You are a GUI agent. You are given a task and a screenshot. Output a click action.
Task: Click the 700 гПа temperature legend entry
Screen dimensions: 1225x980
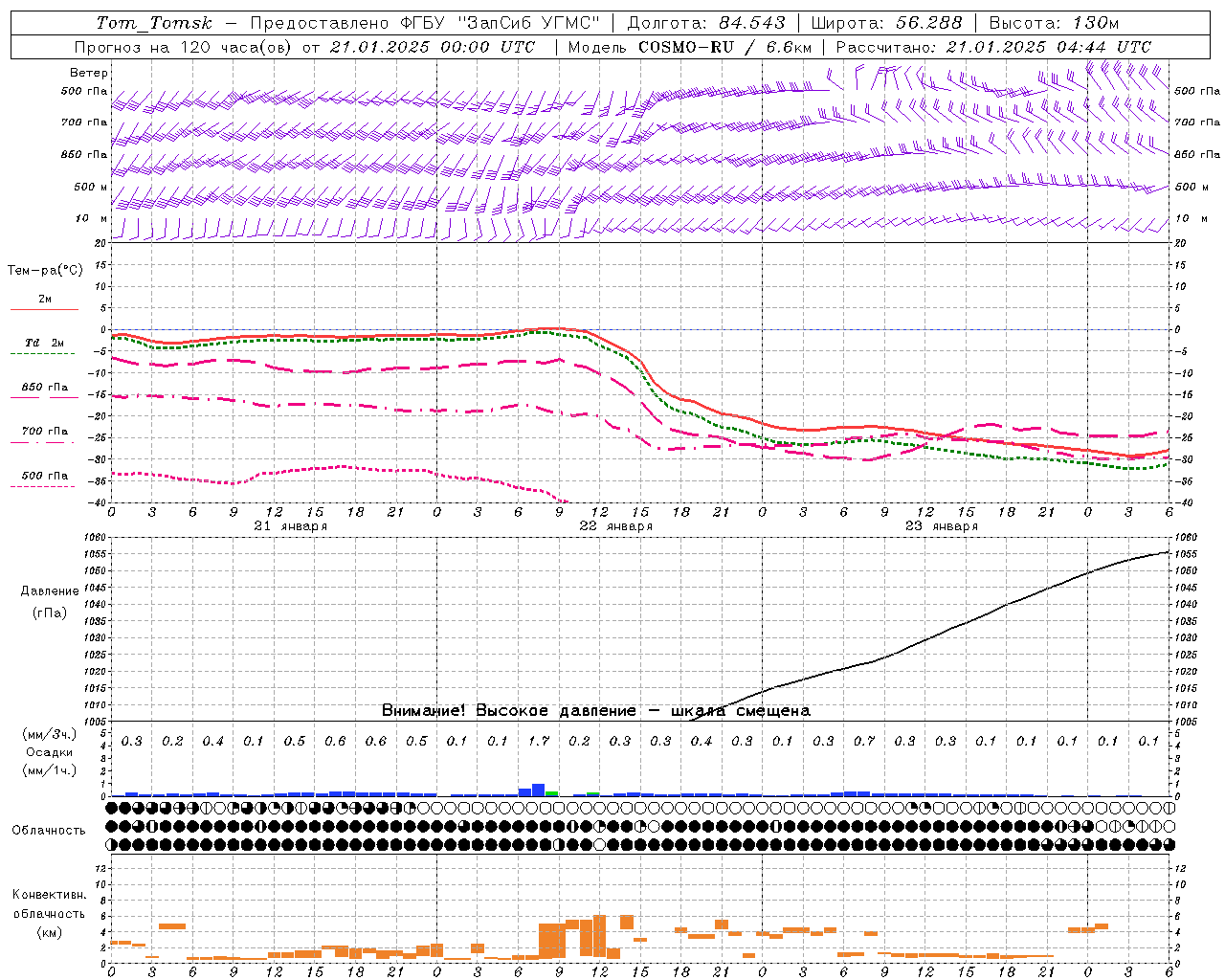click(45, 432)
